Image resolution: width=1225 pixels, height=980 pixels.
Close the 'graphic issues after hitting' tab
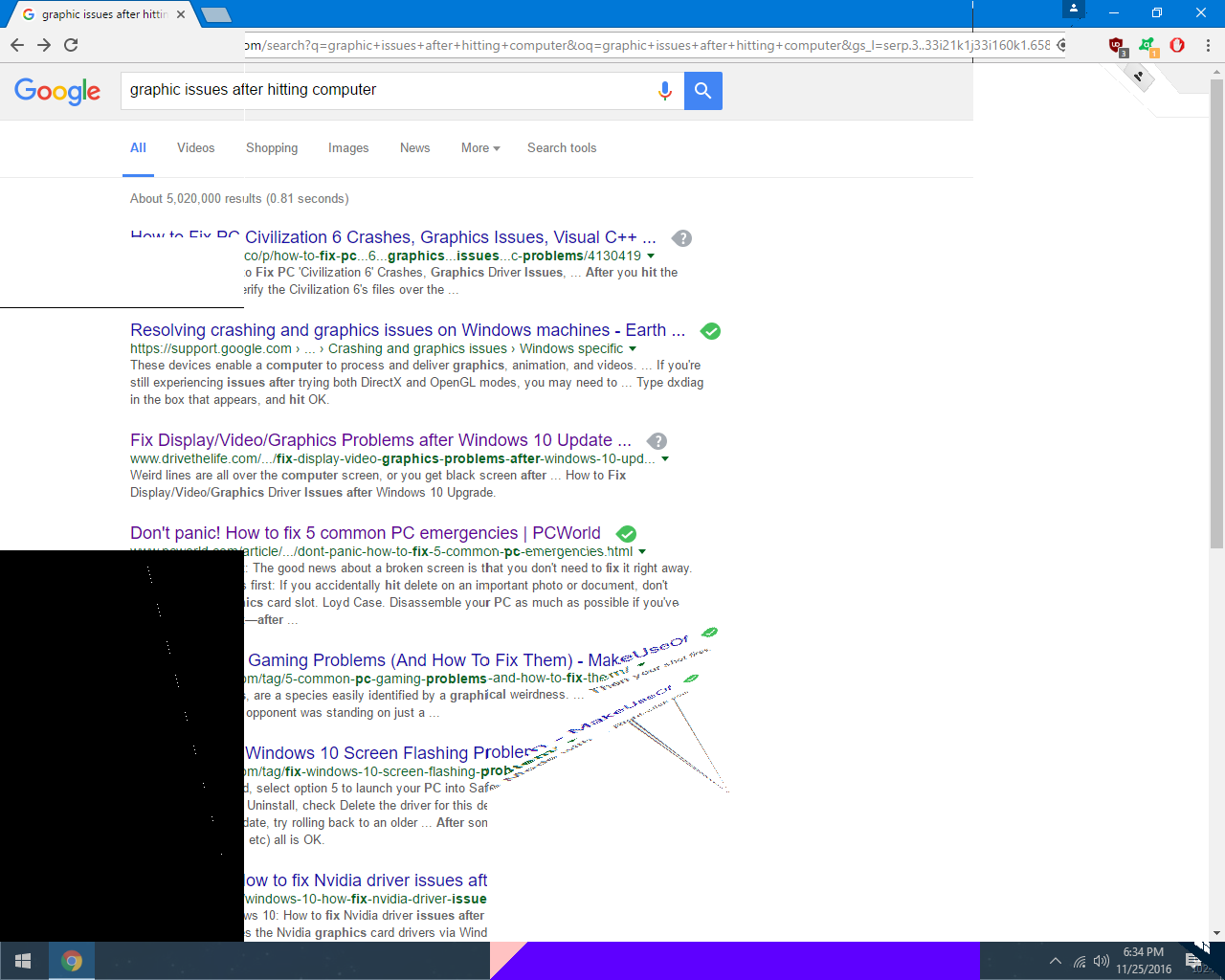[x=181, y=14]
